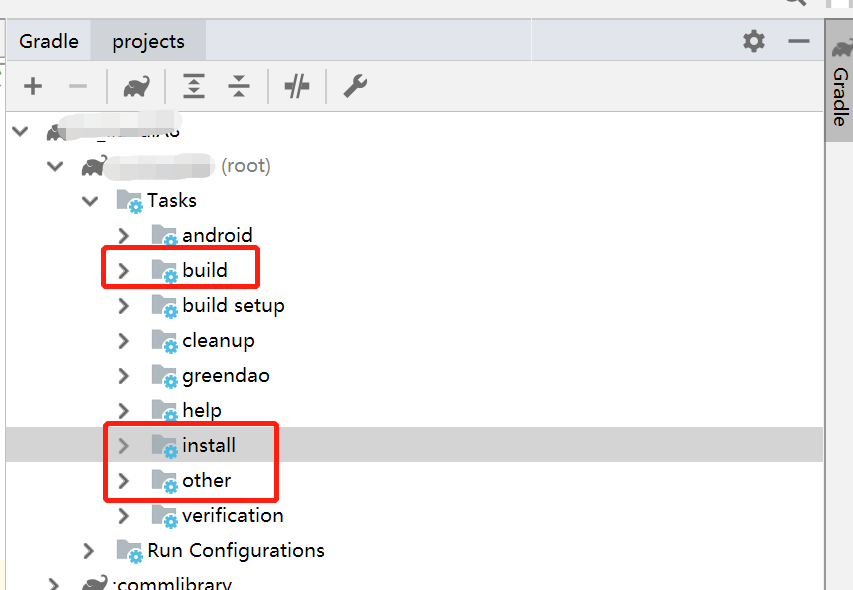
Task: Expand the install task group
Action: 123,445
